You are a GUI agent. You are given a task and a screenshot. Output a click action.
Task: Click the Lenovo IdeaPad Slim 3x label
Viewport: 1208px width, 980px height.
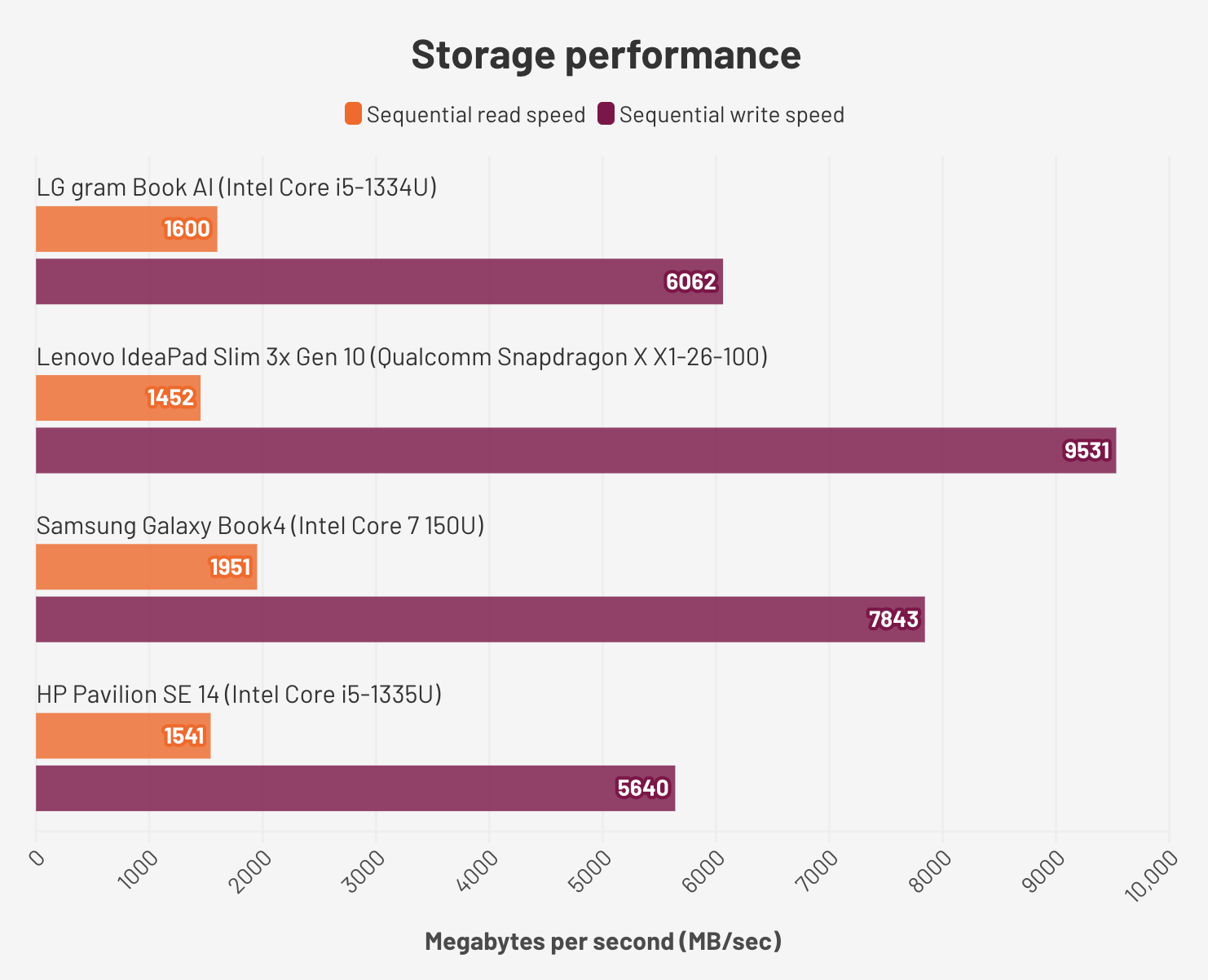tap(402, 357)
